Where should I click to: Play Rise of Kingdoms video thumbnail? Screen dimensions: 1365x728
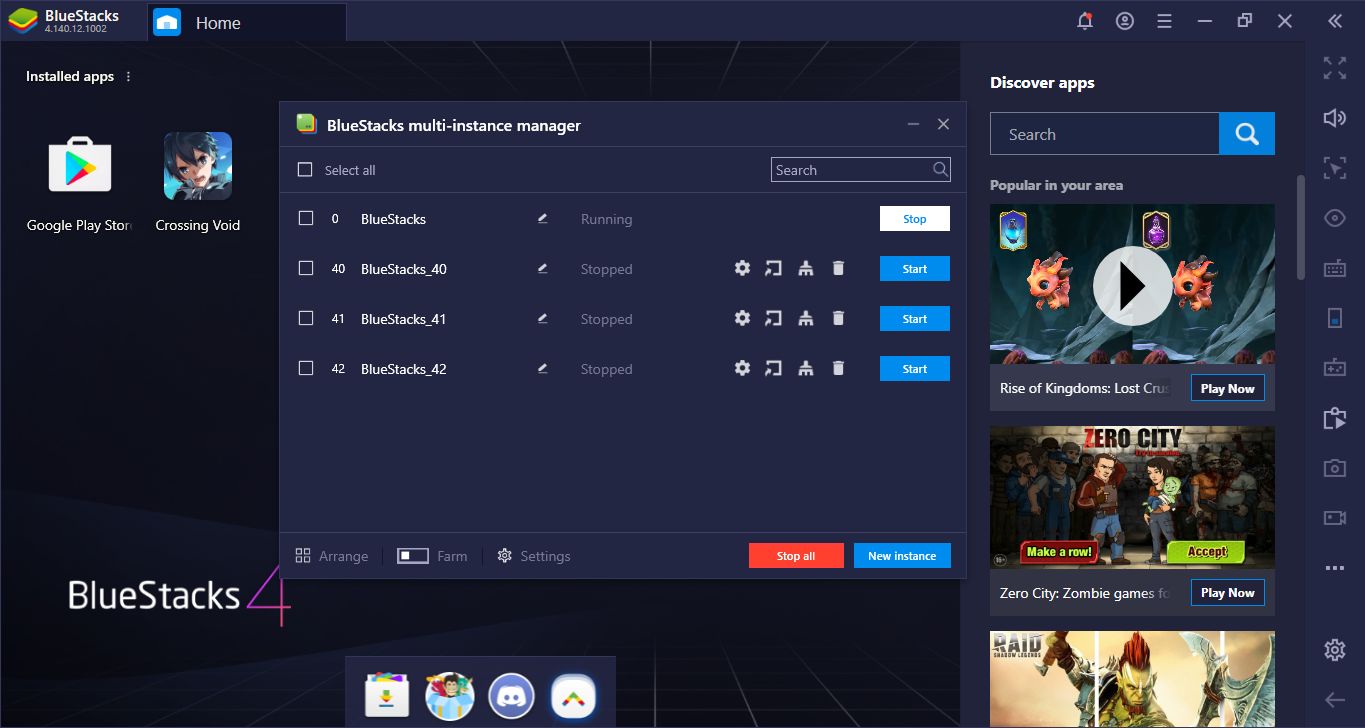[1132, 284]
